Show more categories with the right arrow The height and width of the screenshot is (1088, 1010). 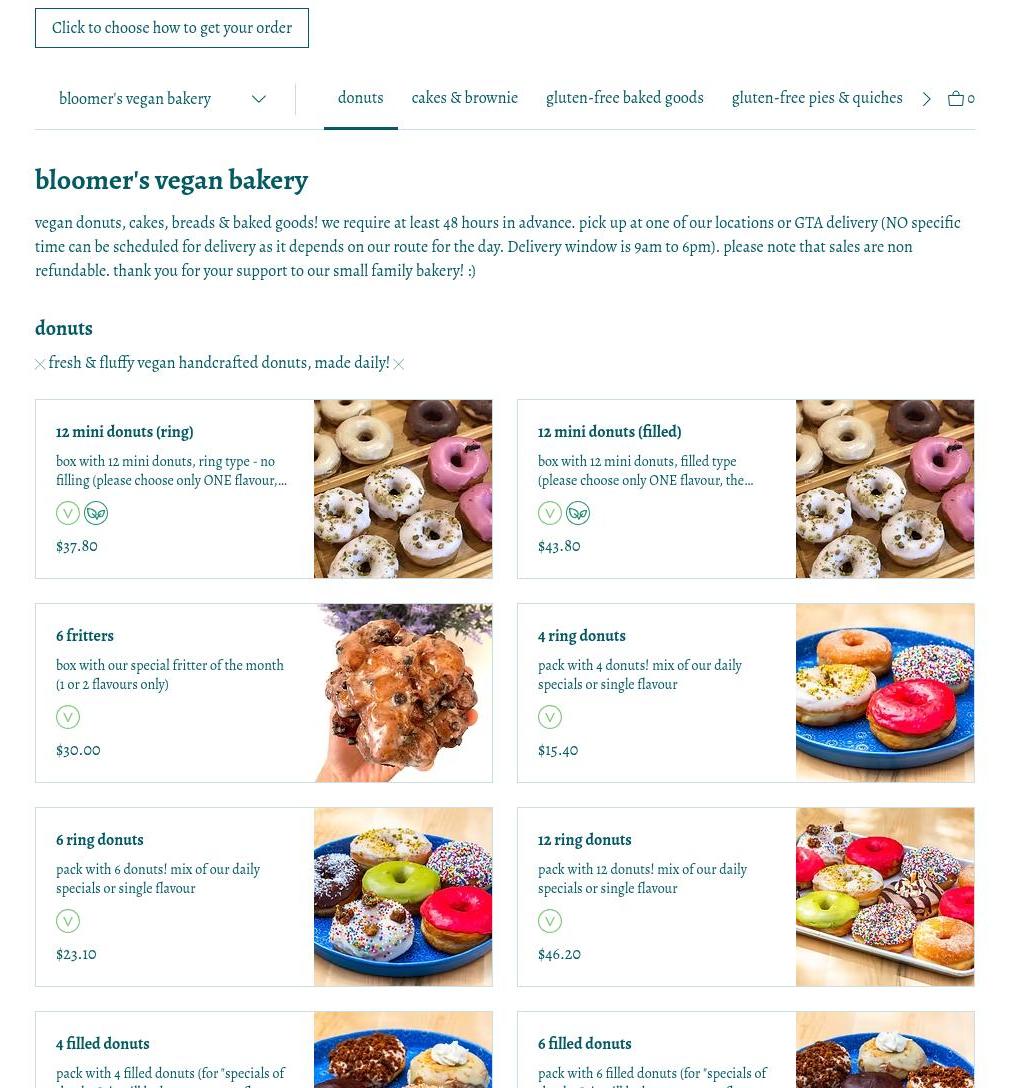pyautogui.click(x=927, y=99)
